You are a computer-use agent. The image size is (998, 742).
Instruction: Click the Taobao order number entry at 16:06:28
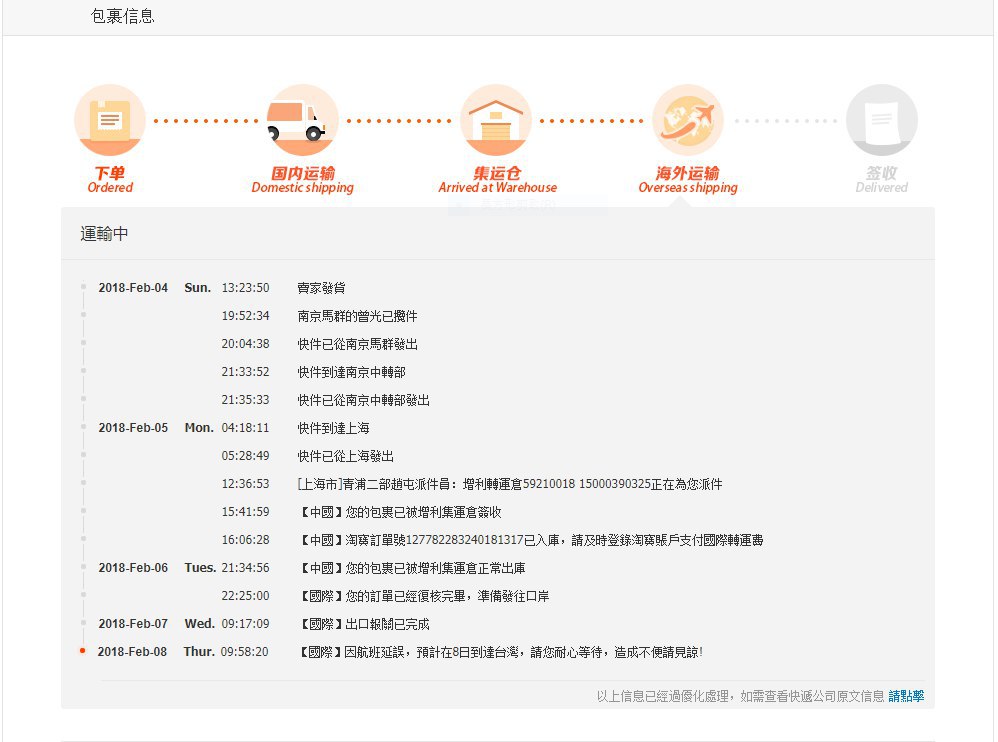[530, 540]
